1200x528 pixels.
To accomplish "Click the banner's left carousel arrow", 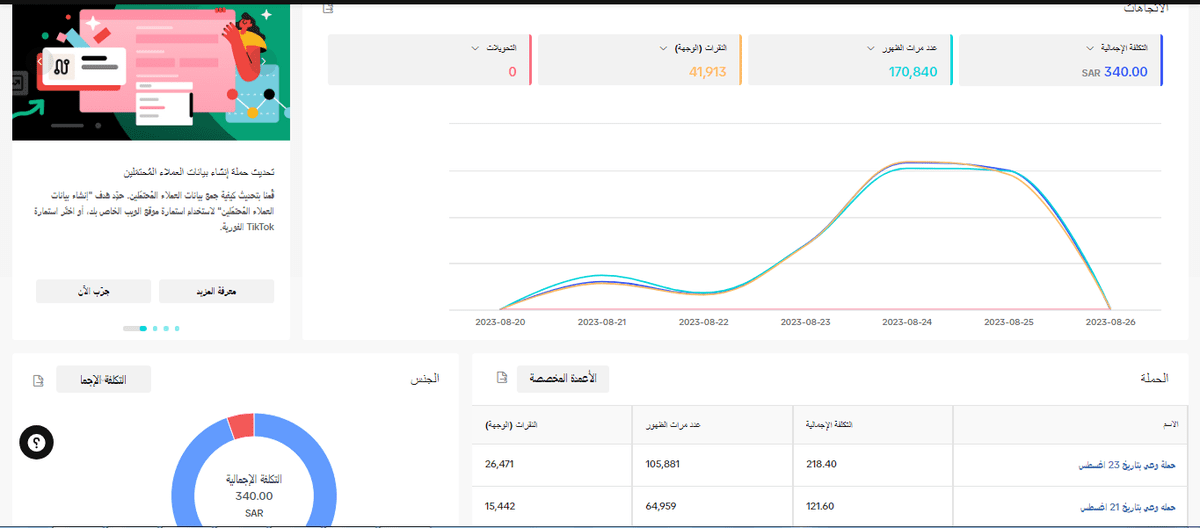I will [x=38, y=61].
